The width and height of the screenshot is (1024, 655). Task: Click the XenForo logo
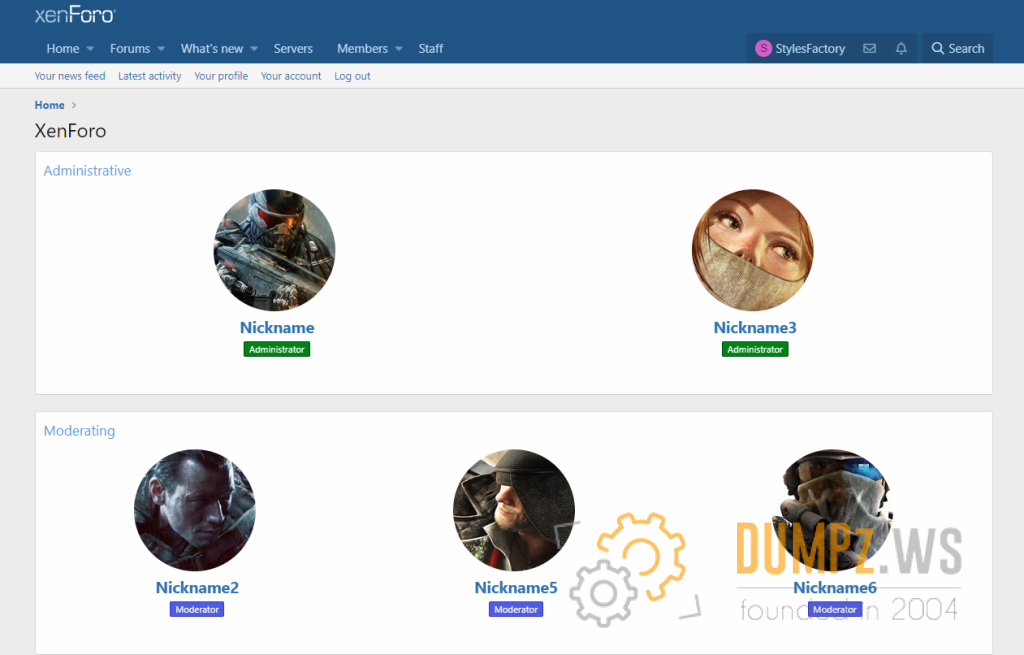[75, 15]
